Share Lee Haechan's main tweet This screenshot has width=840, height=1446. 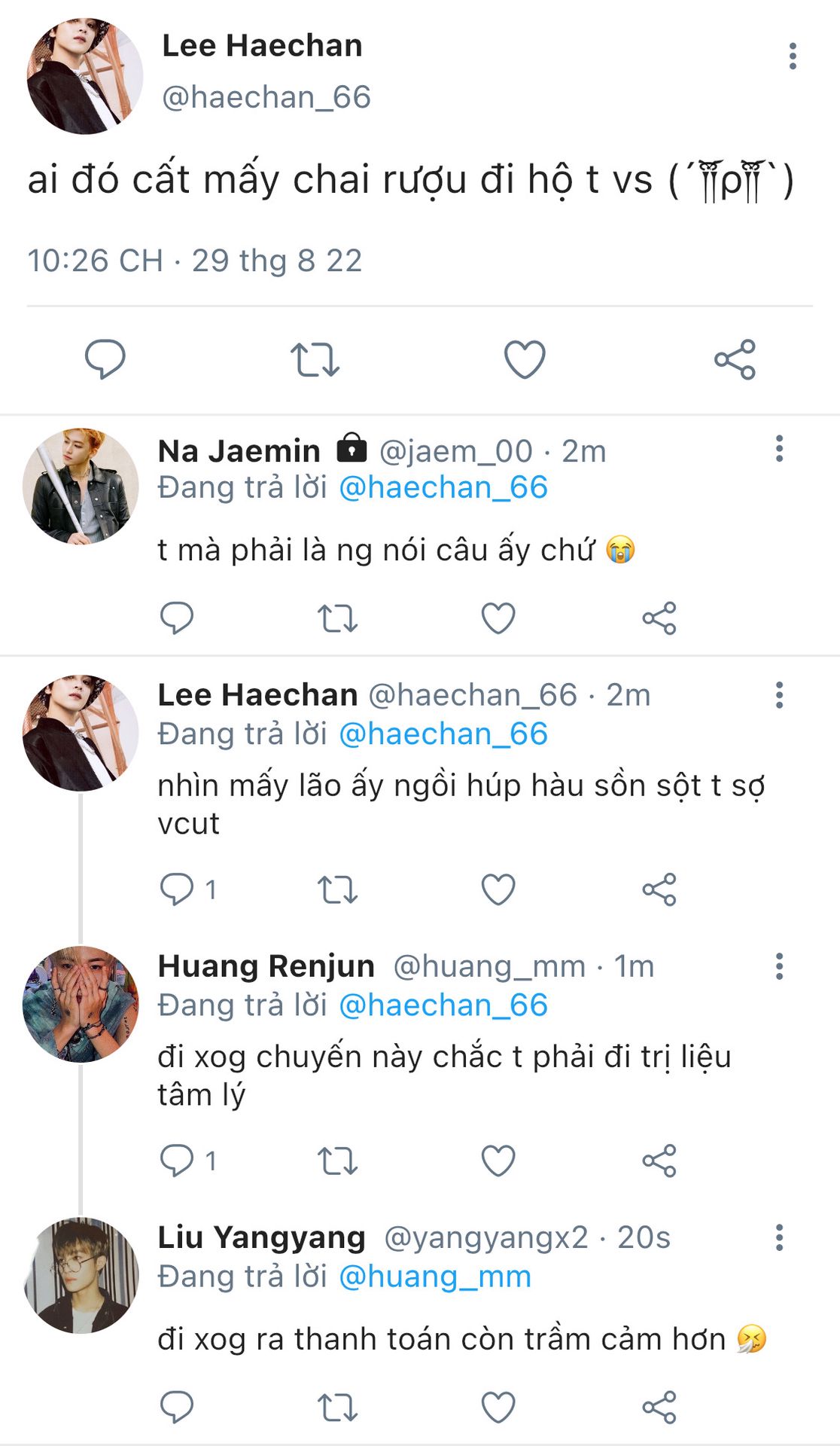(x=735, y=359)
